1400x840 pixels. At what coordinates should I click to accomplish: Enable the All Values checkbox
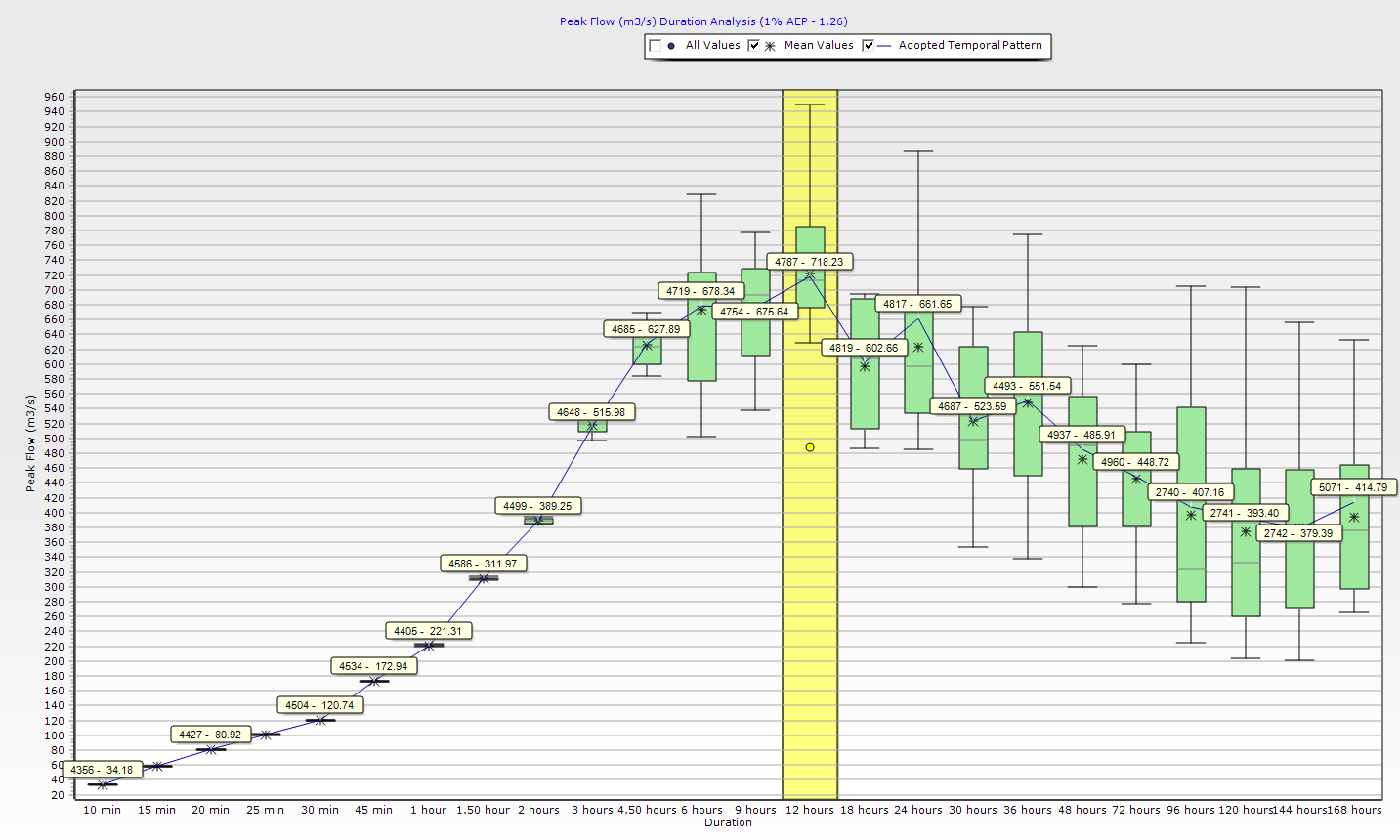click(x=655, y=45)
